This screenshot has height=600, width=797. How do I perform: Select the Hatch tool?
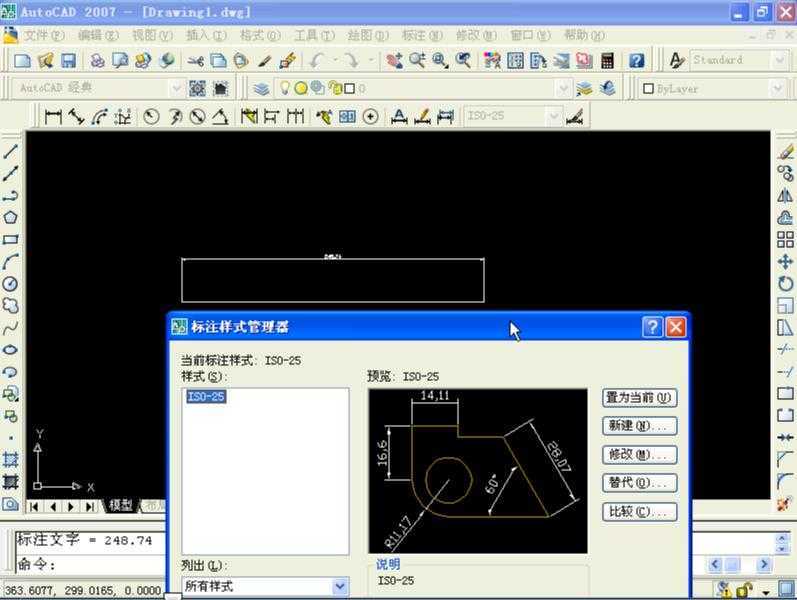(x=11, y=460)
